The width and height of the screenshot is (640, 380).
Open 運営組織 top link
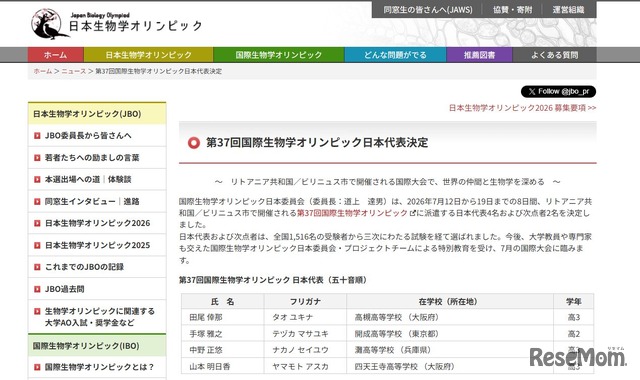click(x=568, y=10)
